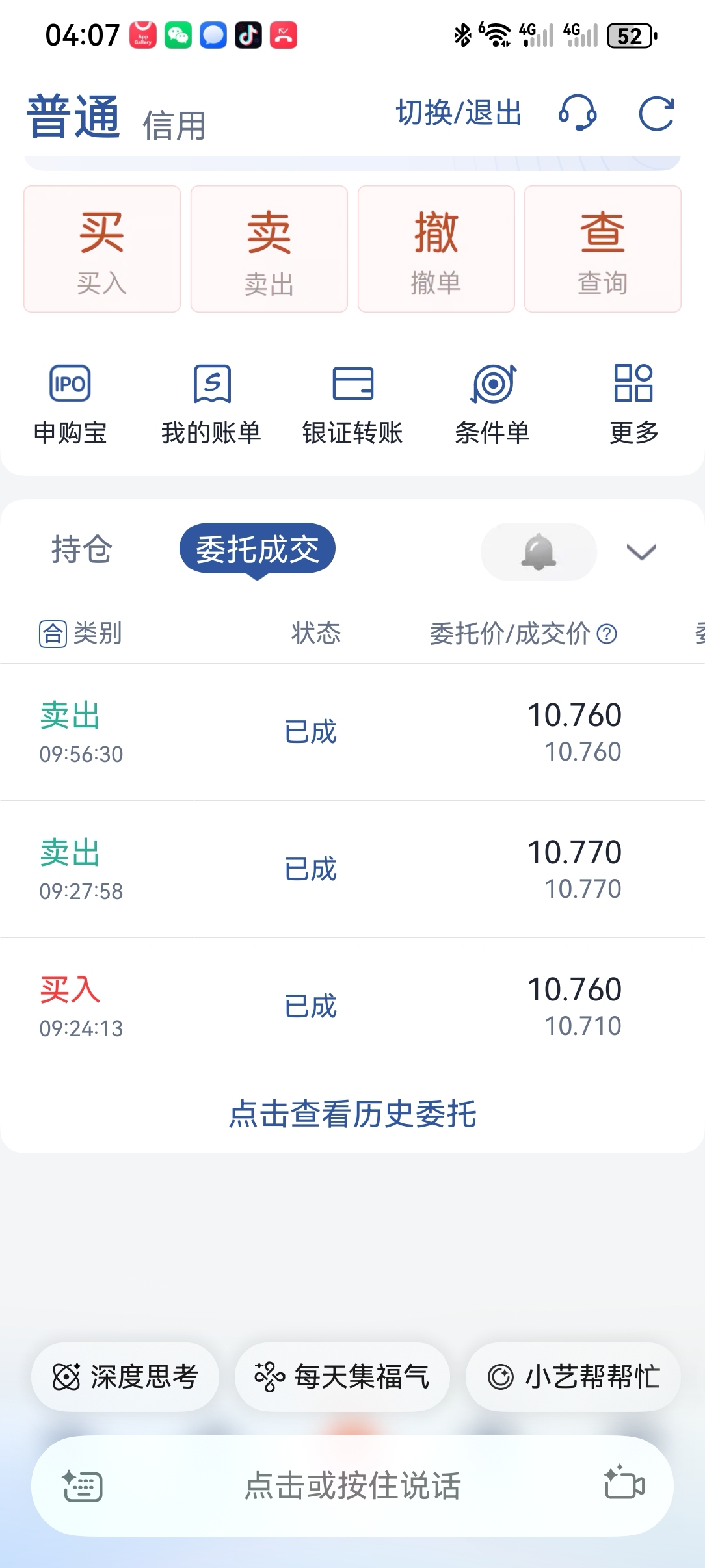Viewport: 705px width, 1568px height.
Task: Open the 申购宝 IPO icon
Action: tap(70, 384)
